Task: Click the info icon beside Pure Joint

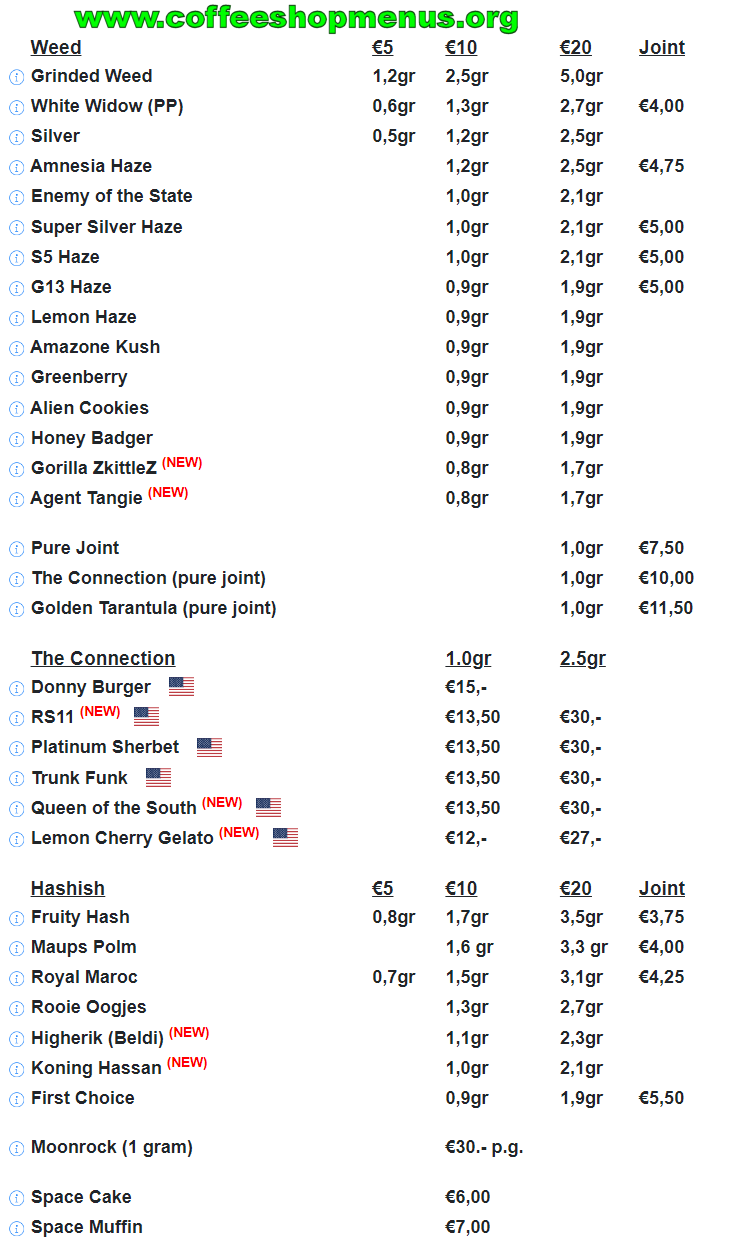Action: click(x=16, y=549)
